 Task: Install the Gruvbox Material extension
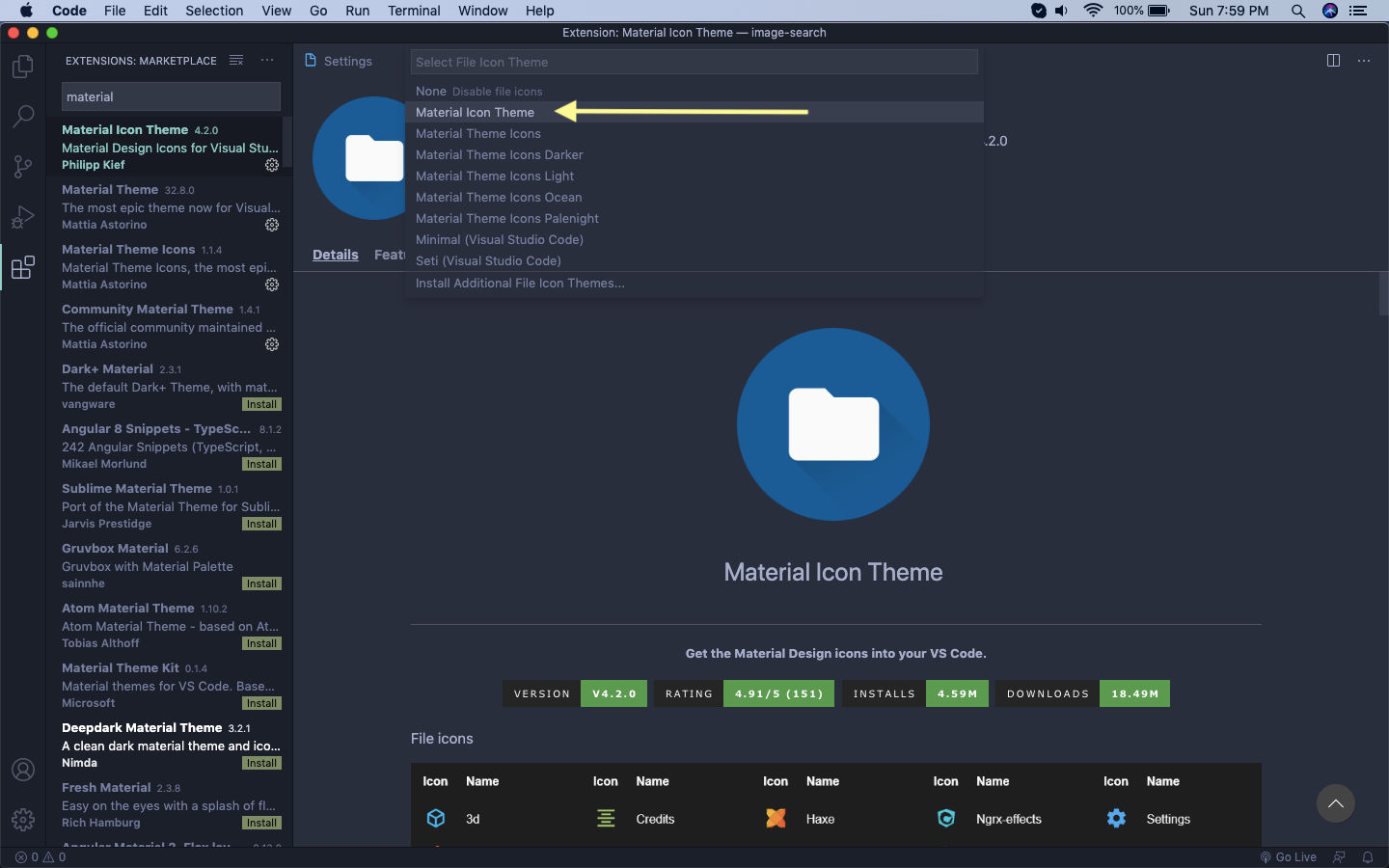[x=261, y=583]
